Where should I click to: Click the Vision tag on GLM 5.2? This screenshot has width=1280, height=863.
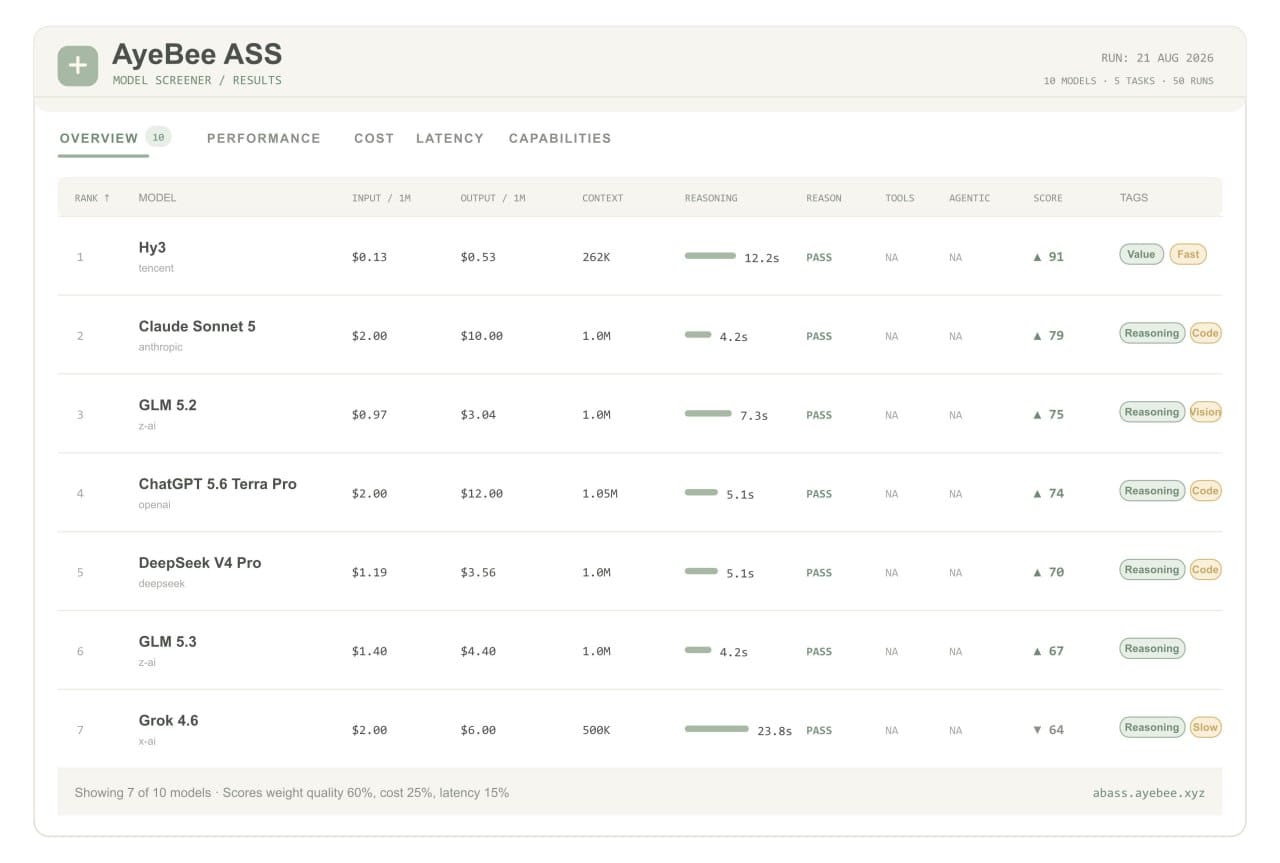click(x=1205, y=412)
